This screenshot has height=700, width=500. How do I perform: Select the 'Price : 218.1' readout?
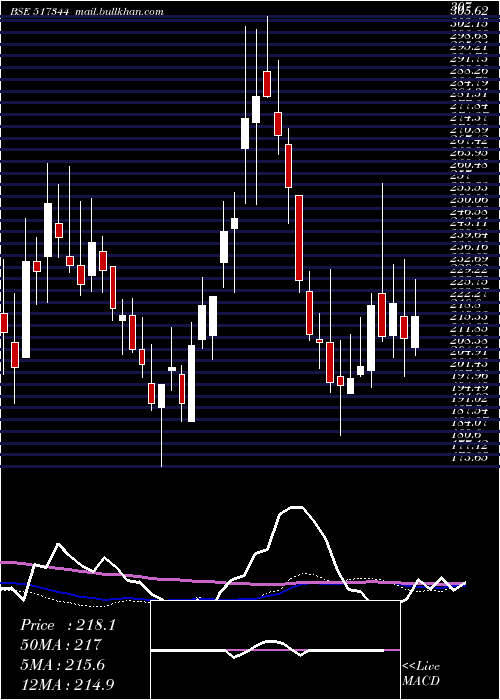pos(68,625)
